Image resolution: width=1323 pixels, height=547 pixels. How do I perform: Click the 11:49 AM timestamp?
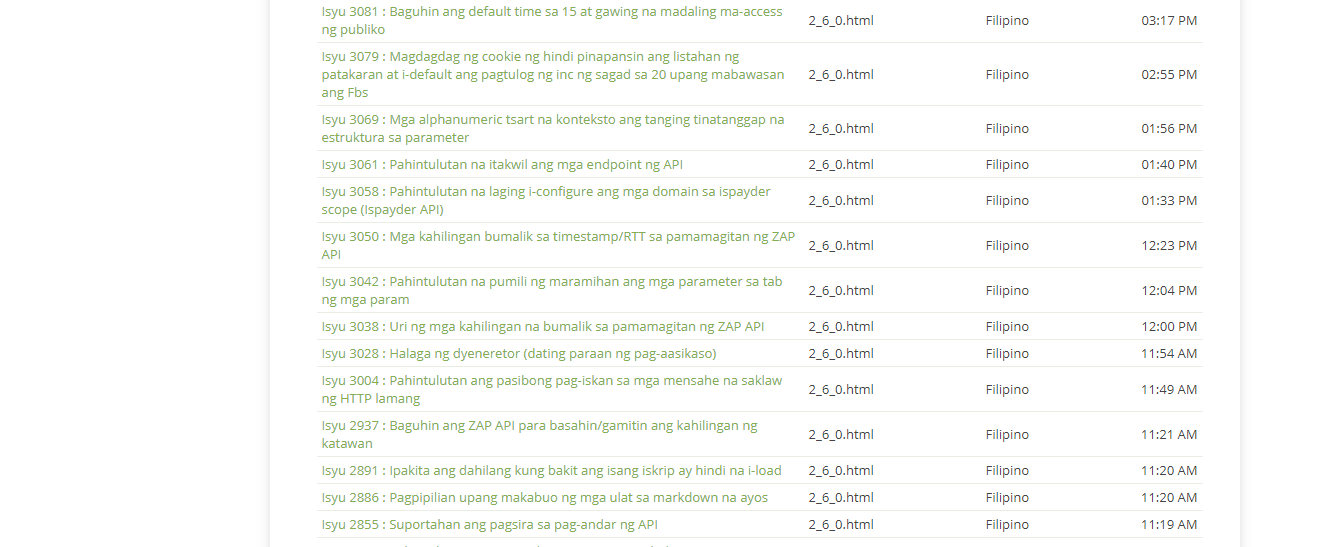click(1169, 389)
